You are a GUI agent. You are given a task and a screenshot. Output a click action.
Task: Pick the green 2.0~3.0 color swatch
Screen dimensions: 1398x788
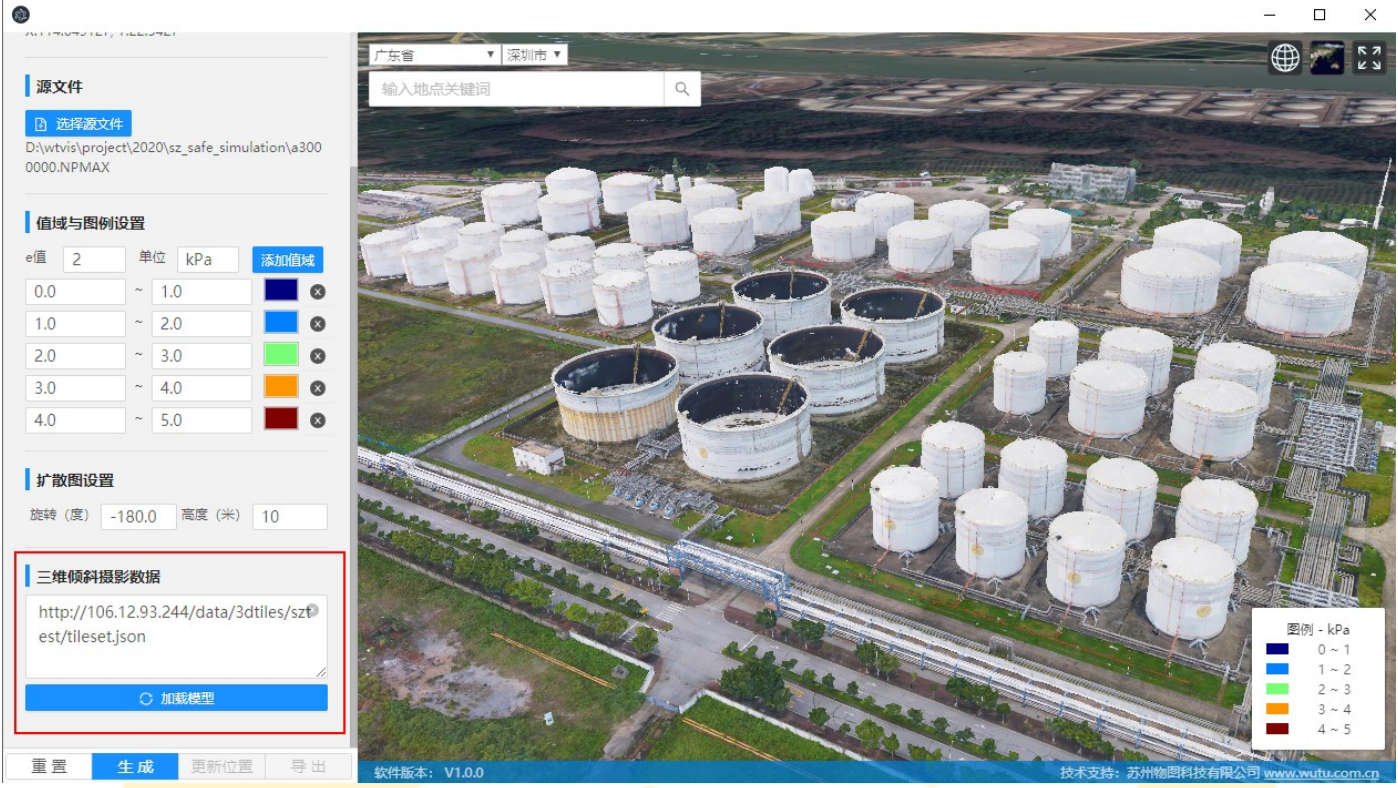(x=281, y=355)
